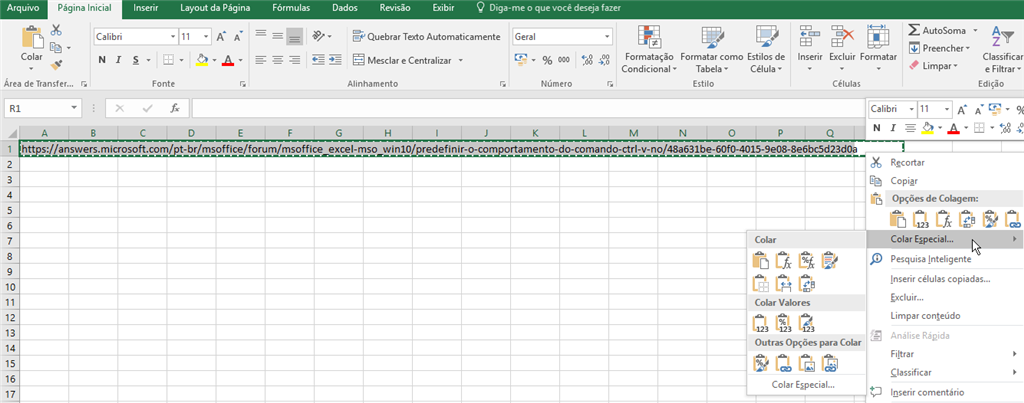
Task: Choose default paste in Opções de Colagem
Action: click(899, 220)
